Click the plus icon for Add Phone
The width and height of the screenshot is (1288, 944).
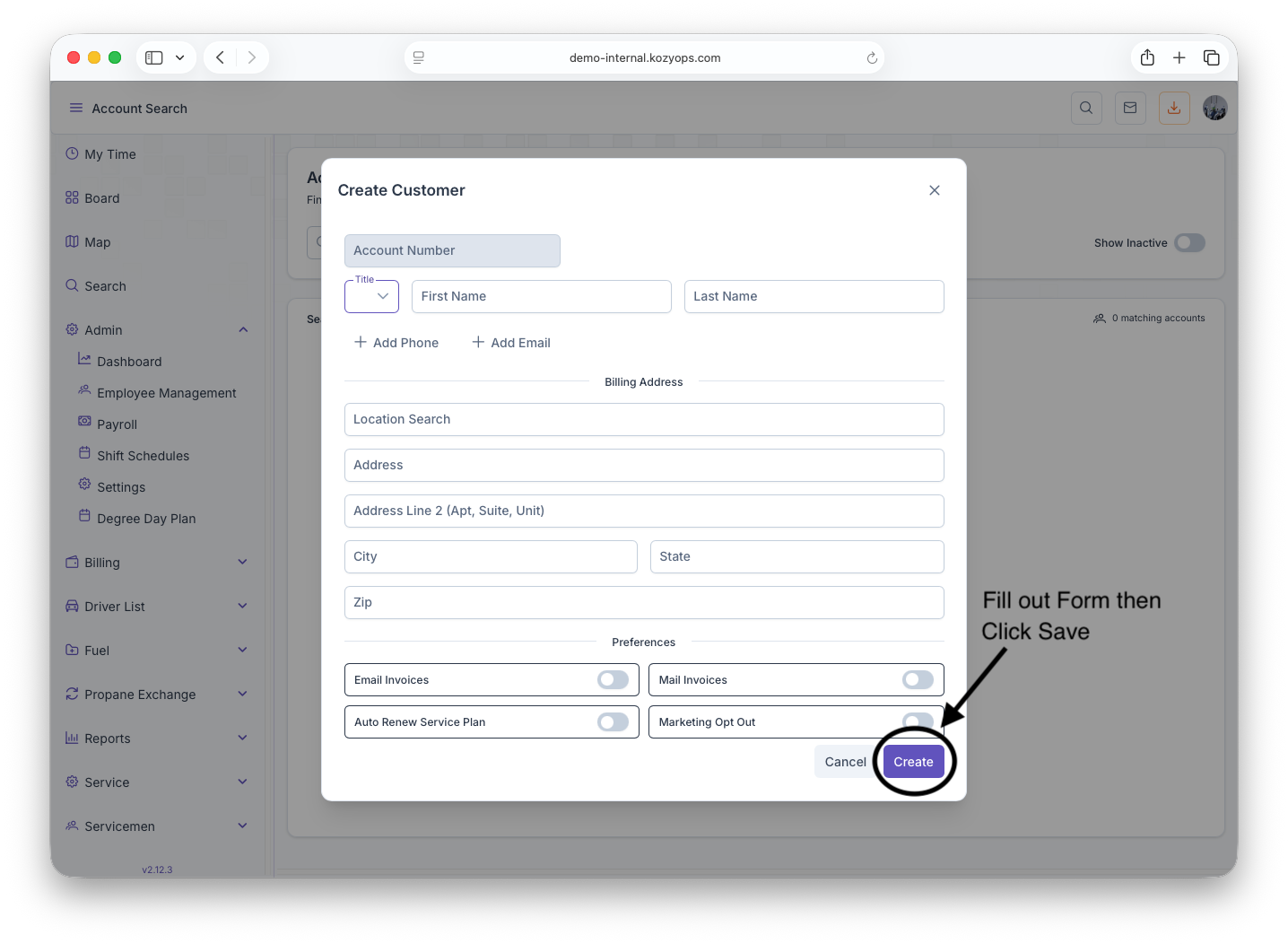[361, 342]
